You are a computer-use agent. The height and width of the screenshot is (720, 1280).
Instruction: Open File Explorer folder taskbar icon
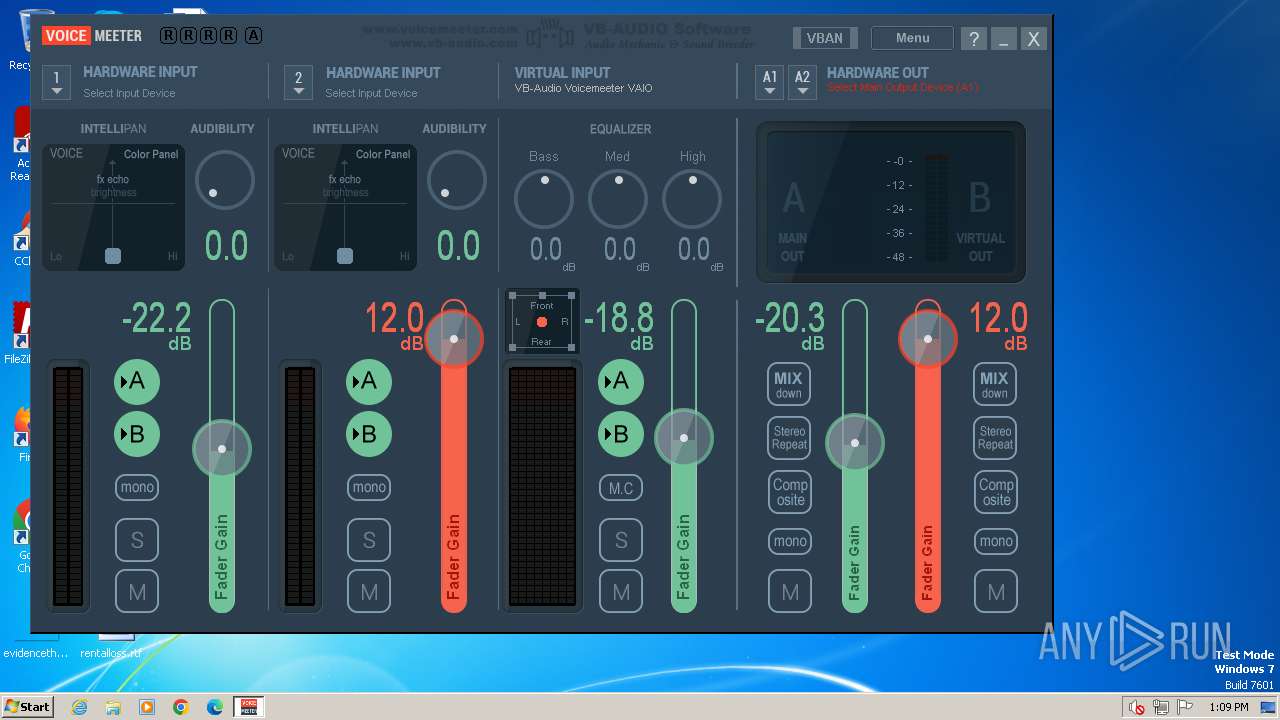(113, 707)
